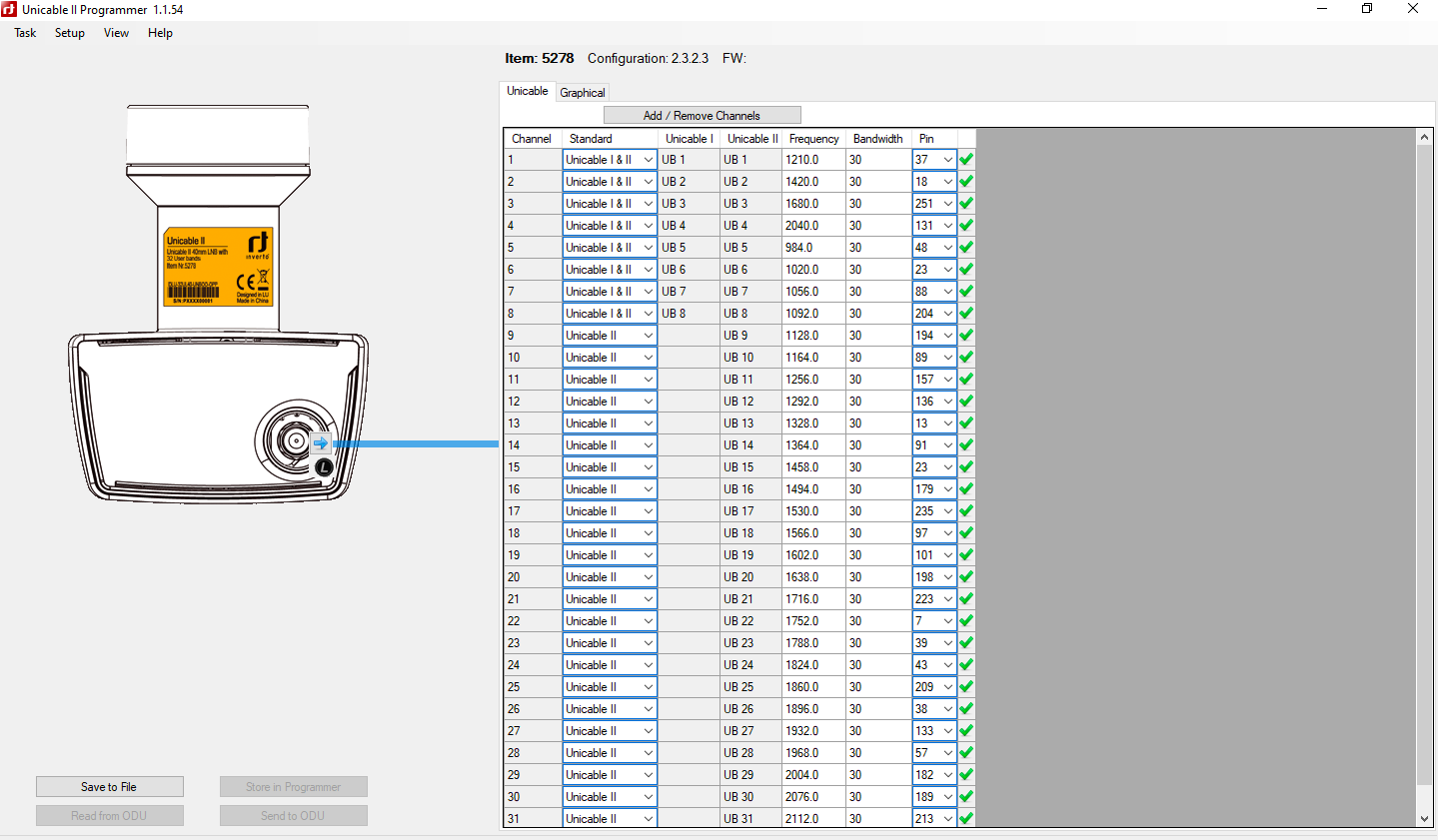Click the green checkmark for channel 1
Screen dimensions: 1438x840
(966, 160)
